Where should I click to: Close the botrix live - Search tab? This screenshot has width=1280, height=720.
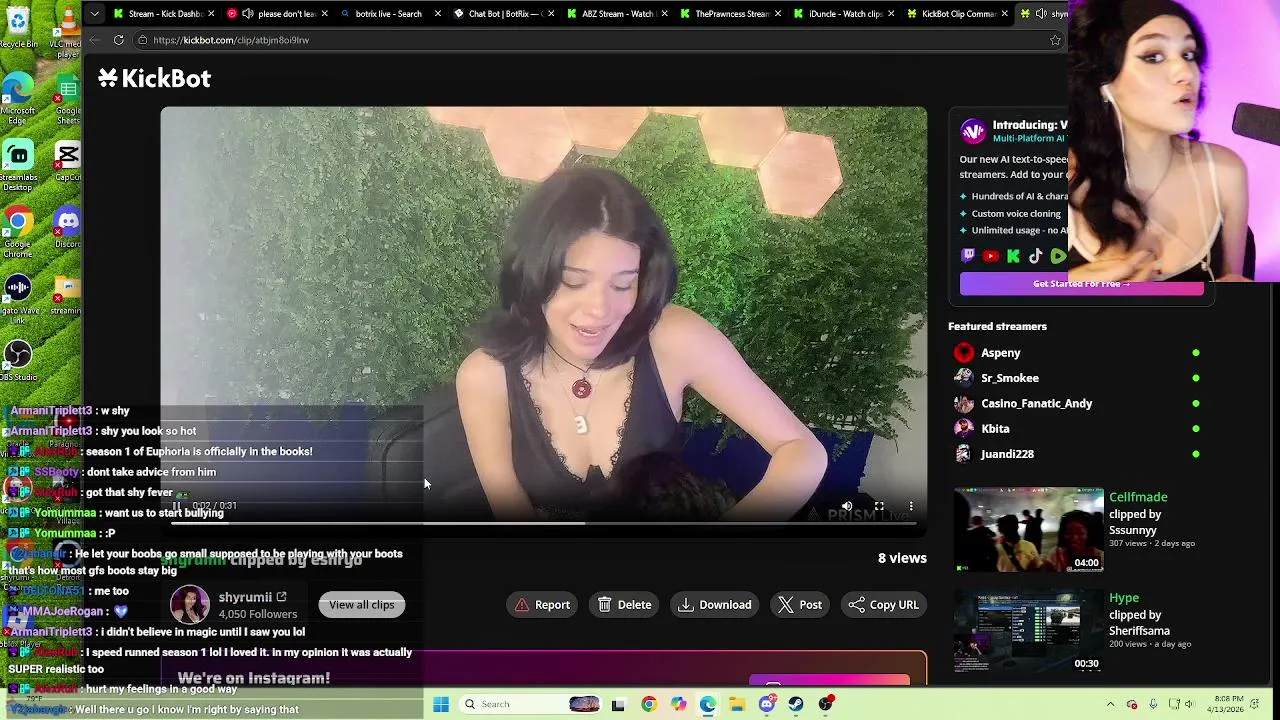pyautogui.click(x=436, y=14)
